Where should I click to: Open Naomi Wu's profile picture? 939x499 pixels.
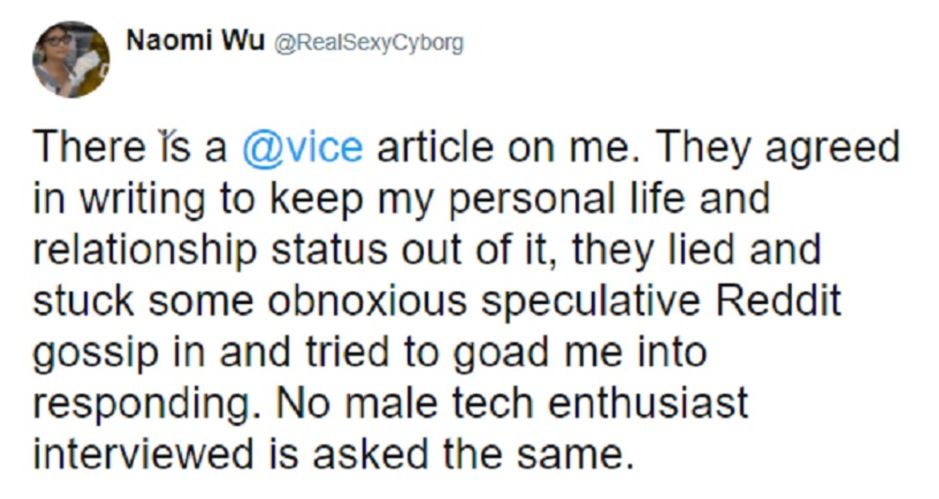click(x=71, y=59)
